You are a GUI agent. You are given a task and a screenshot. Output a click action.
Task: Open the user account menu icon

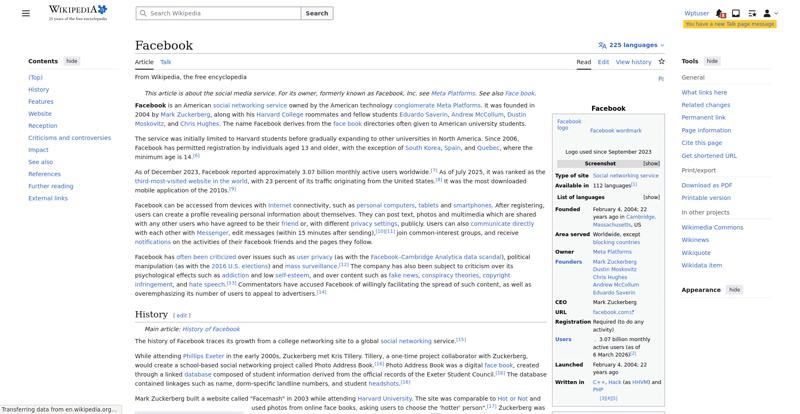tap(766, 13)
